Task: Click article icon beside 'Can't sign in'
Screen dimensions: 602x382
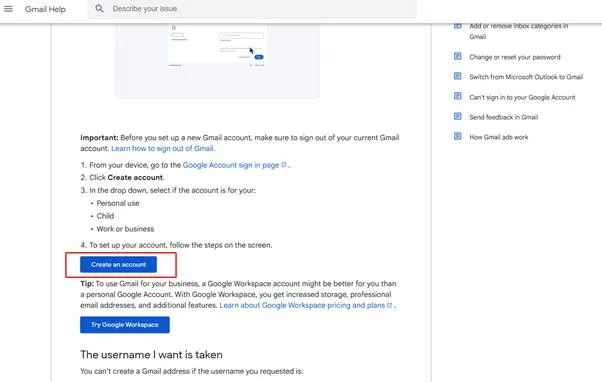Action: point(458,96)
